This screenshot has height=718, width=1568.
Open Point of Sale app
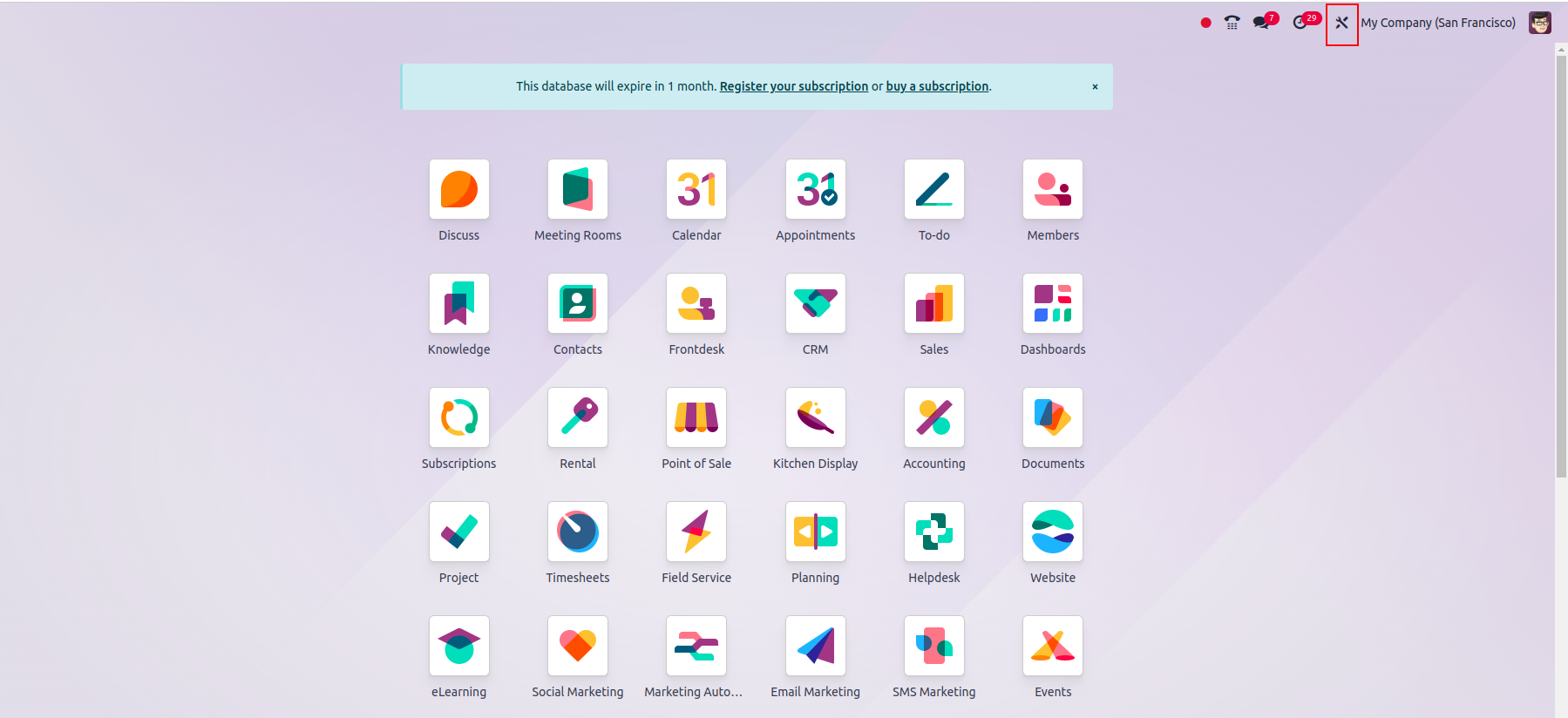[x=696, y=418]
